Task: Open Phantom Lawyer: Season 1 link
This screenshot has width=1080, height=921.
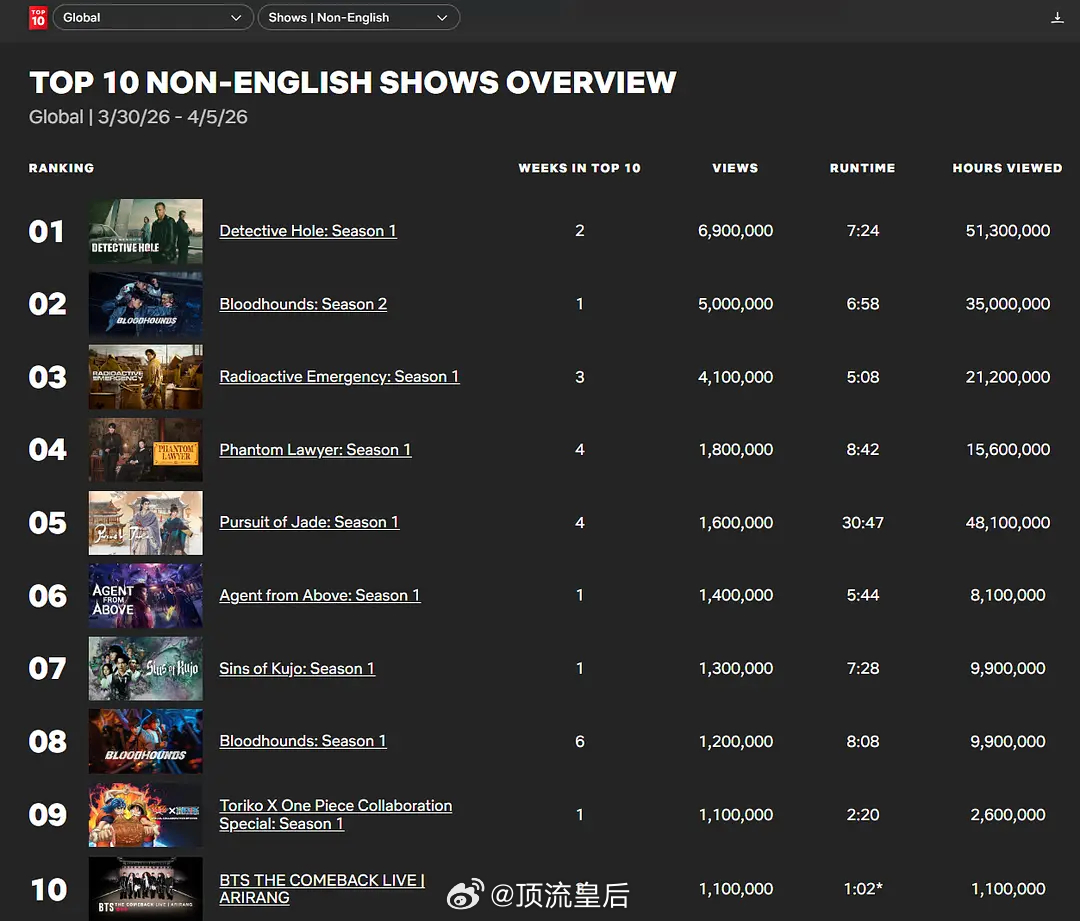Action: [x=315, y=450]
